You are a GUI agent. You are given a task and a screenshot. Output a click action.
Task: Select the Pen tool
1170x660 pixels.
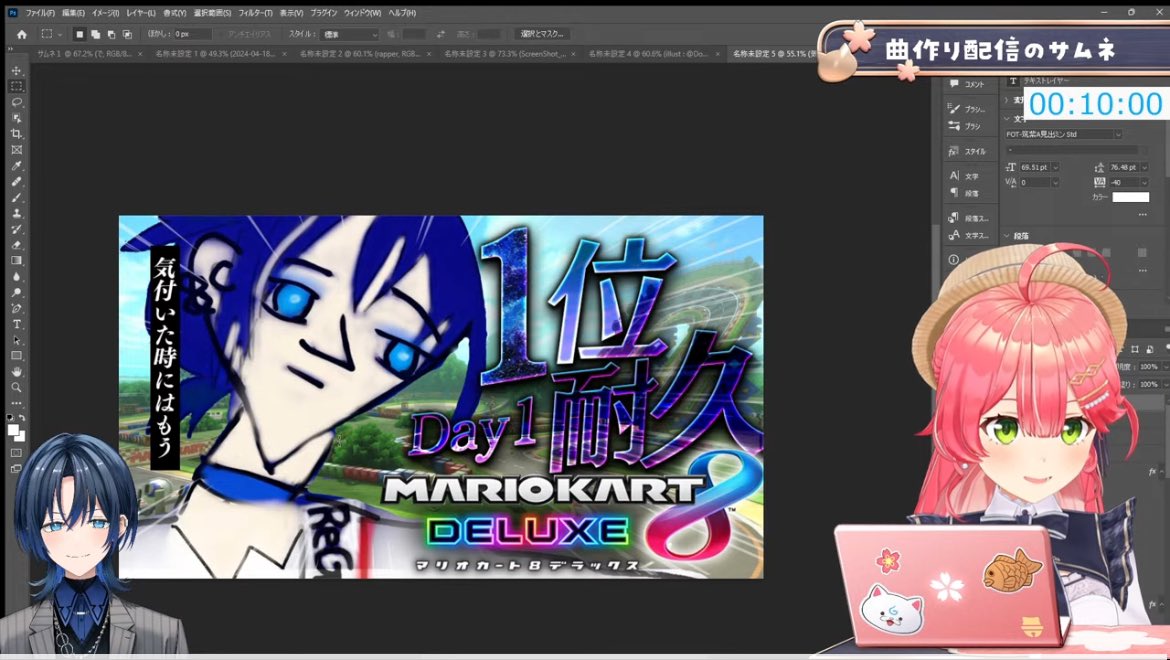pyautogui.click(x=16, y=308)
